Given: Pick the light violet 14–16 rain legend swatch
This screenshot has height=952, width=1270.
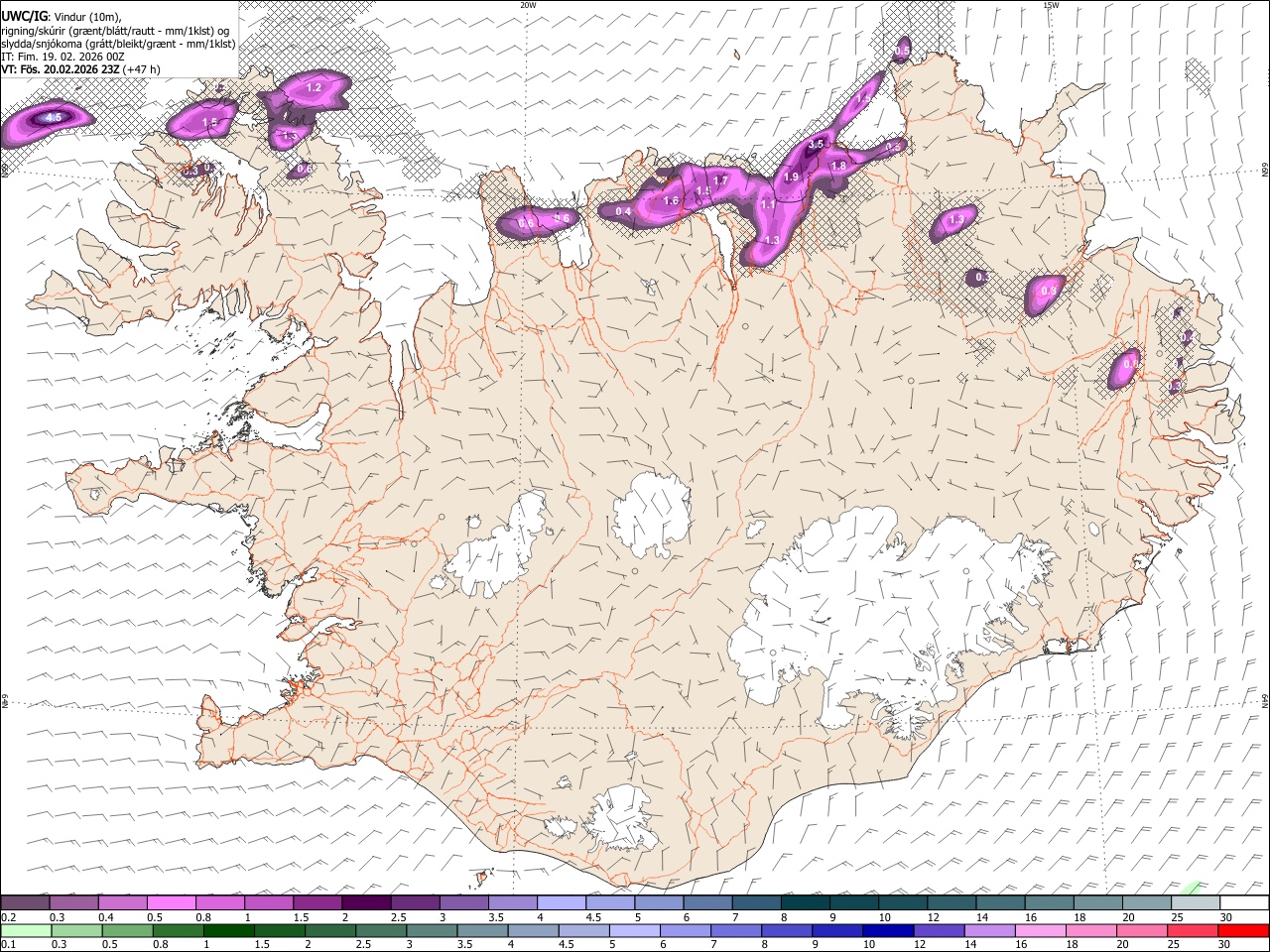Looking at the screenshot, I should pyautogui.click(x=988, y=931).
